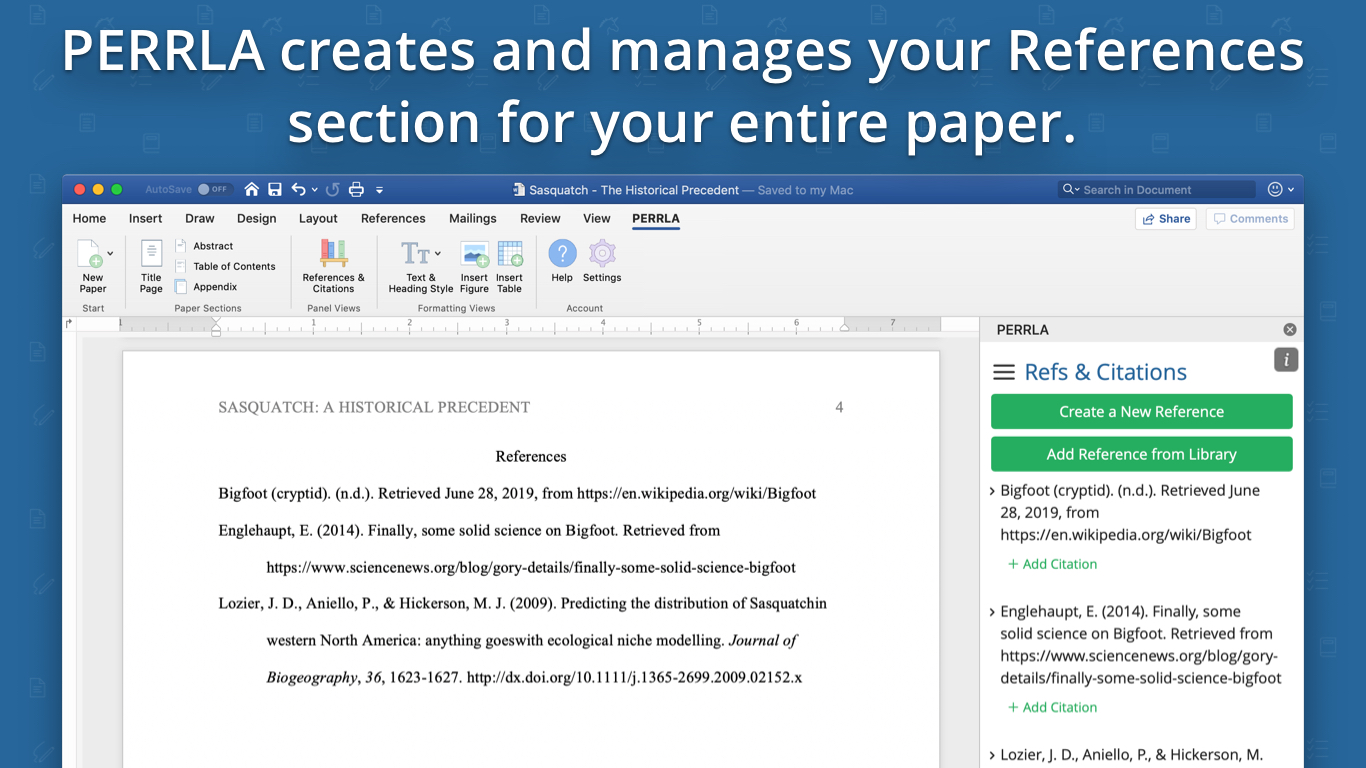
Task: Click the right indent marker on ruler
Action: pyautogui.click(x=845, y=327)
